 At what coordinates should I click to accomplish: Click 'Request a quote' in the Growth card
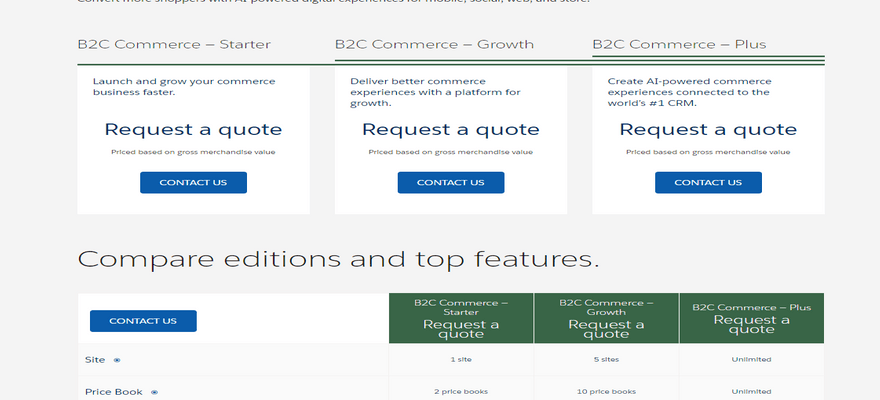point(451,130)
